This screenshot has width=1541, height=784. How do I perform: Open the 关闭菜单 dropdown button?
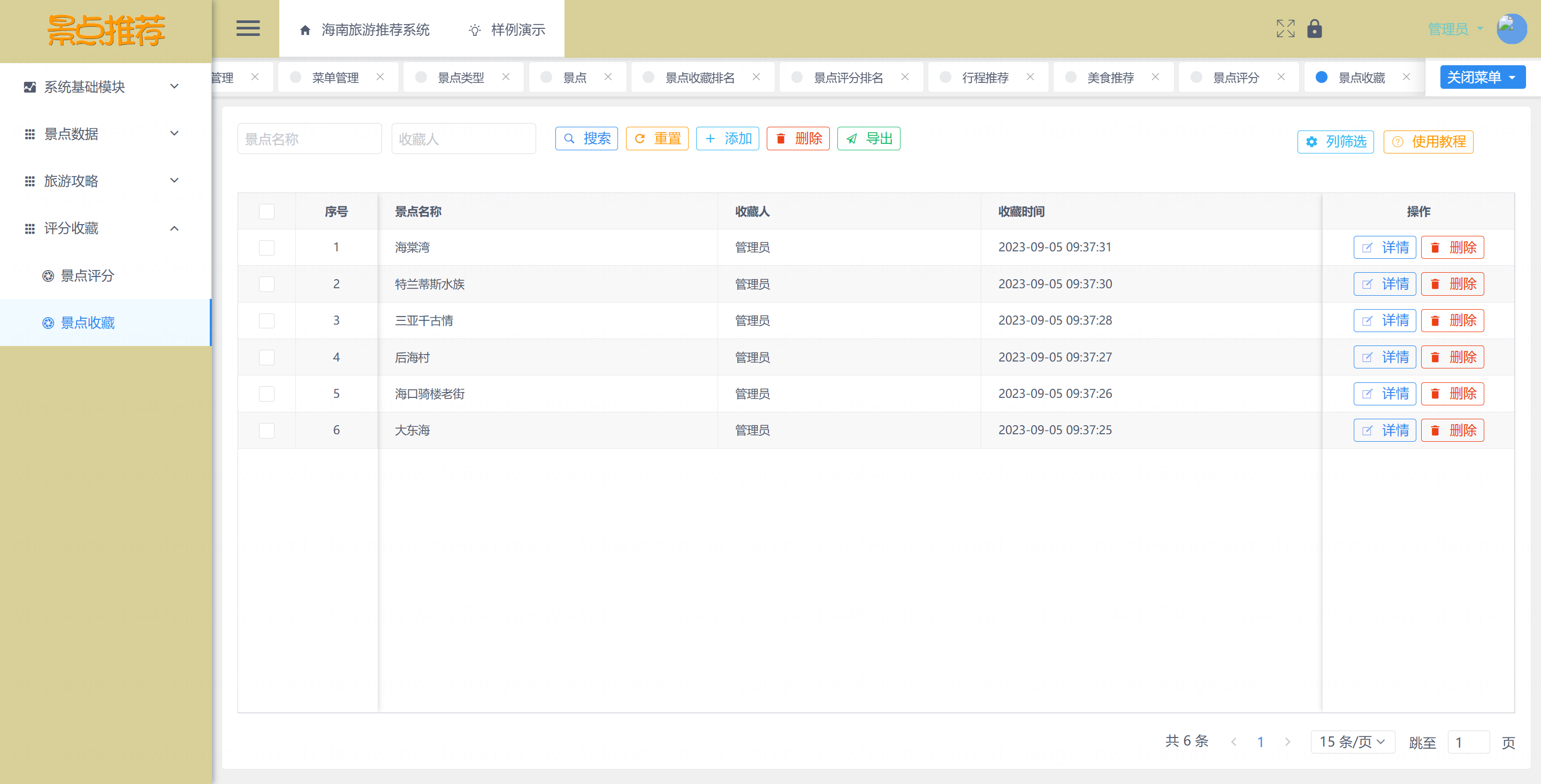(x=1482, y=77)
